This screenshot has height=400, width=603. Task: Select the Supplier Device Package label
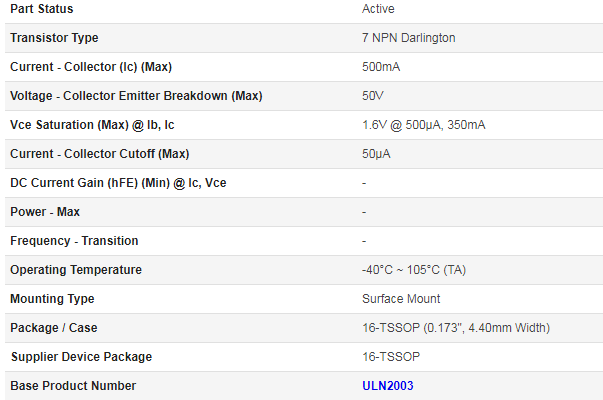(82, 357)
